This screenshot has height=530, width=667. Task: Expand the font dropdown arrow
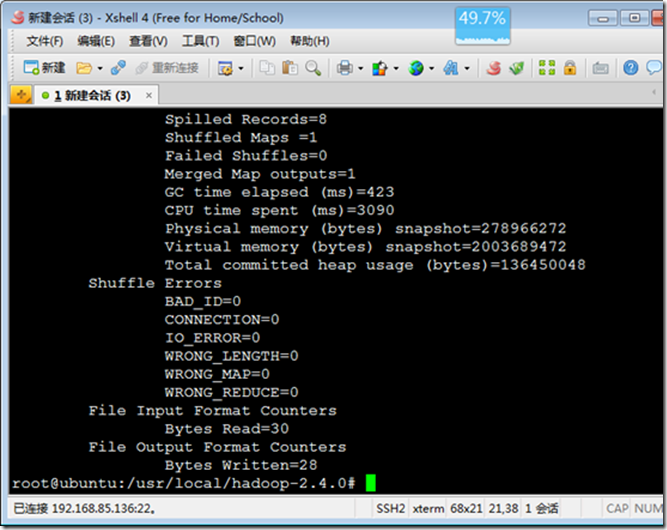coord(467,68)
